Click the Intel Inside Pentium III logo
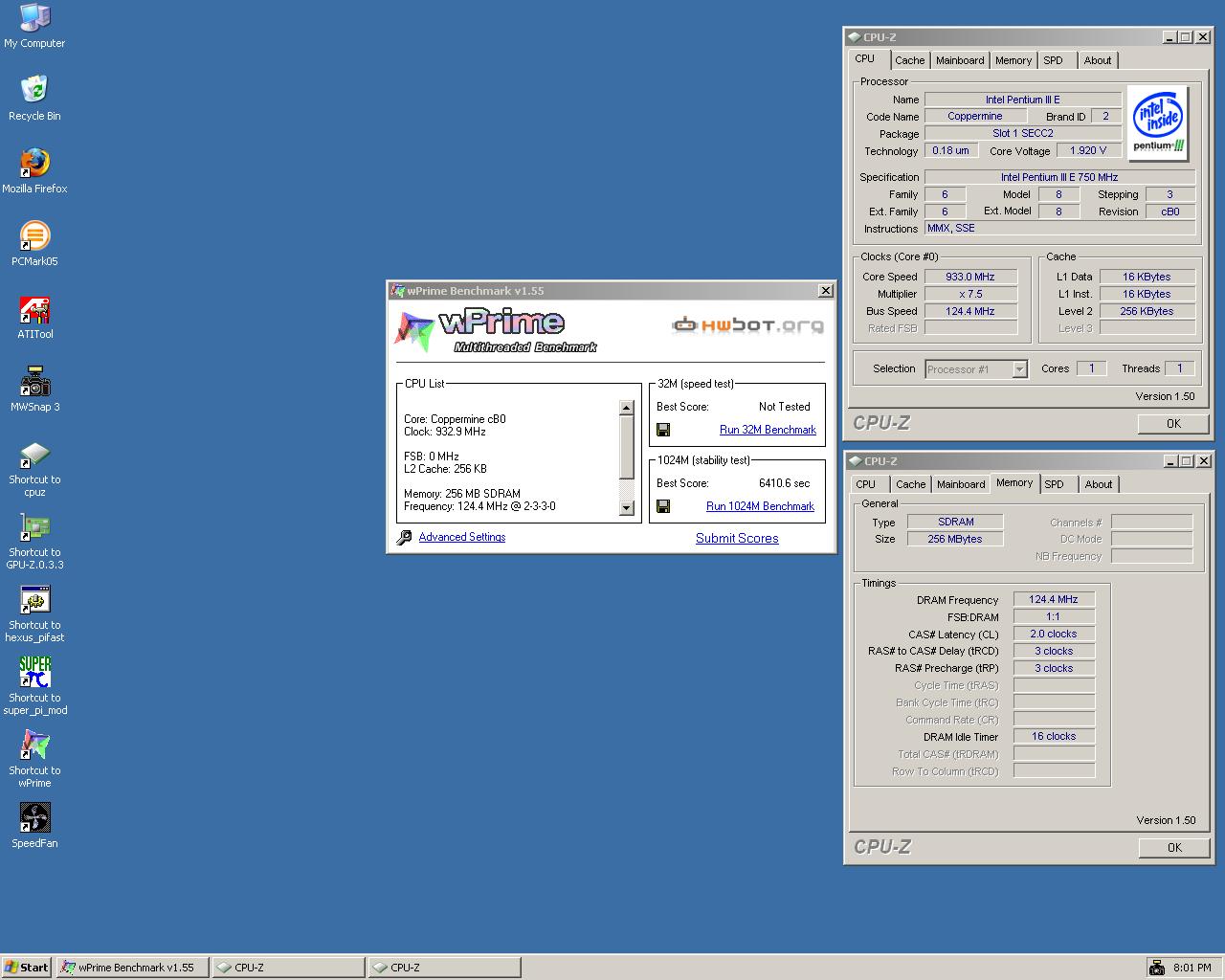Screen dimensions: 1225x980 click(1159, 123)
